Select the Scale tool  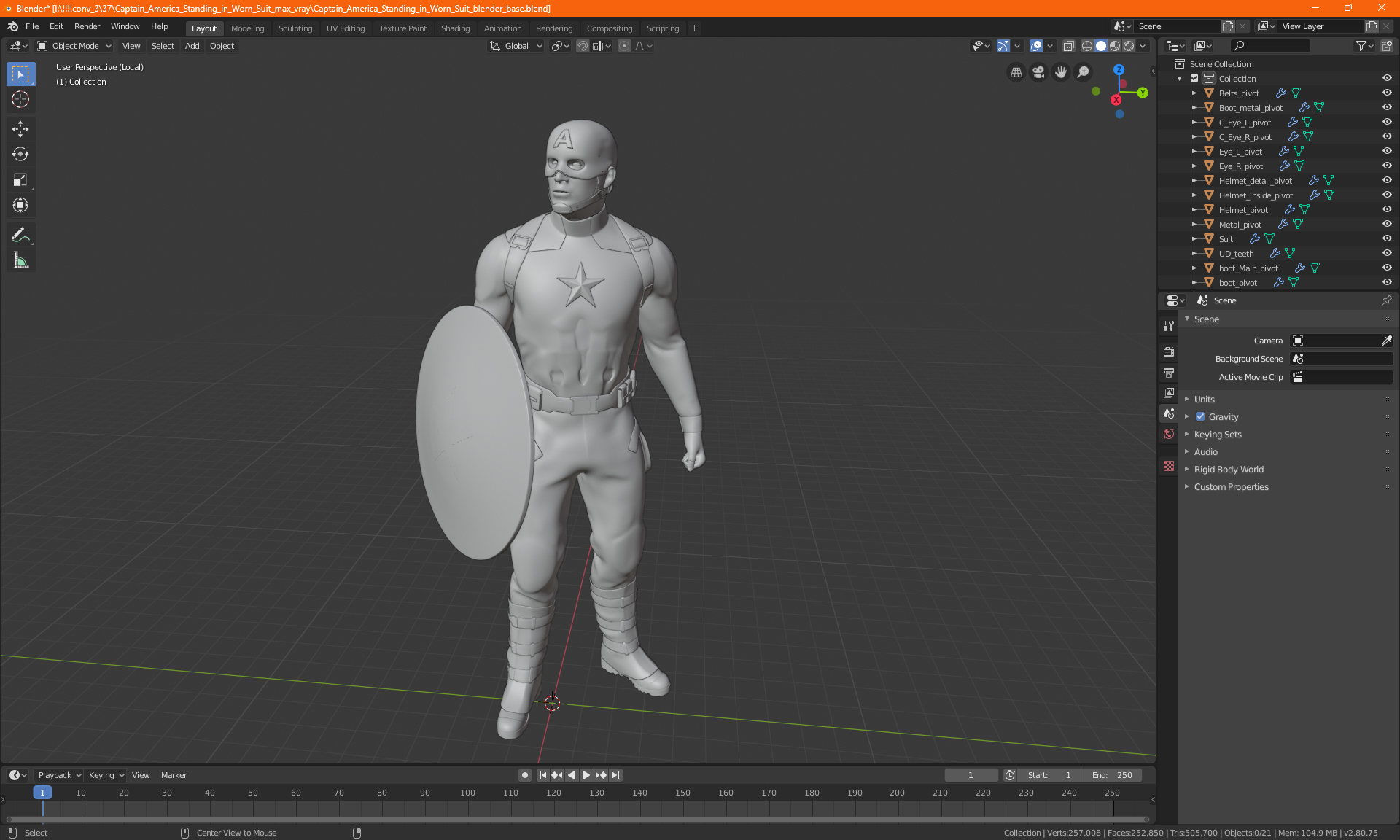click(x=20, y=179)
